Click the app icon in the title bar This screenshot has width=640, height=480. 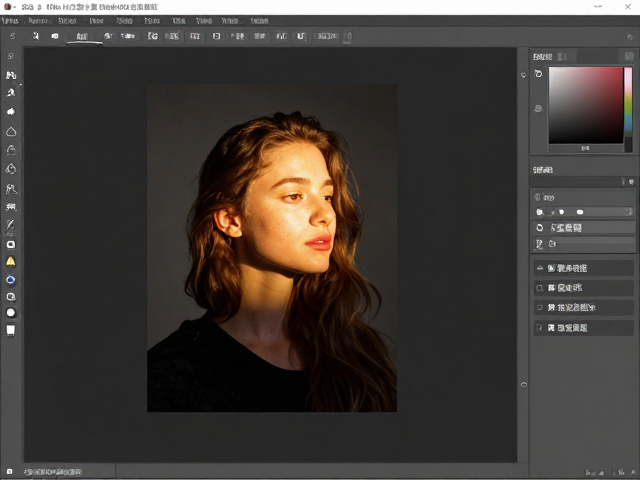tap(7, 7)
